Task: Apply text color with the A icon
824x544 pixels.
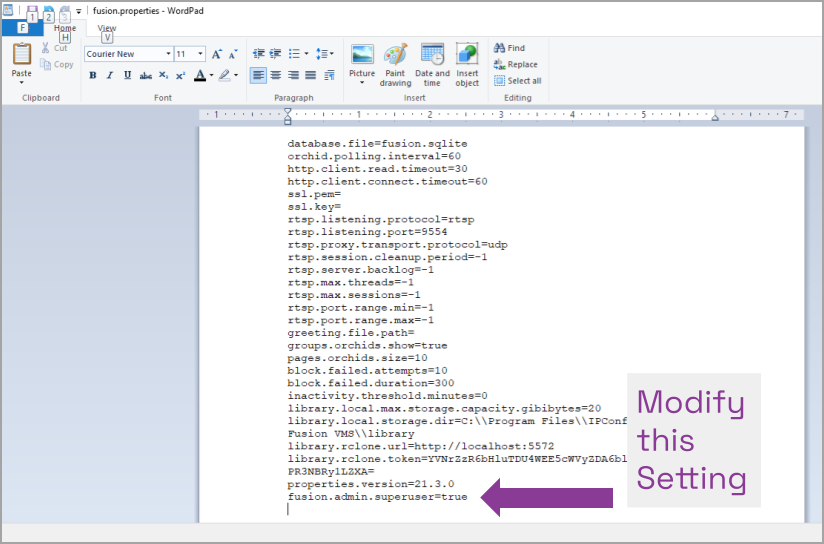Action: pos(200,75)
